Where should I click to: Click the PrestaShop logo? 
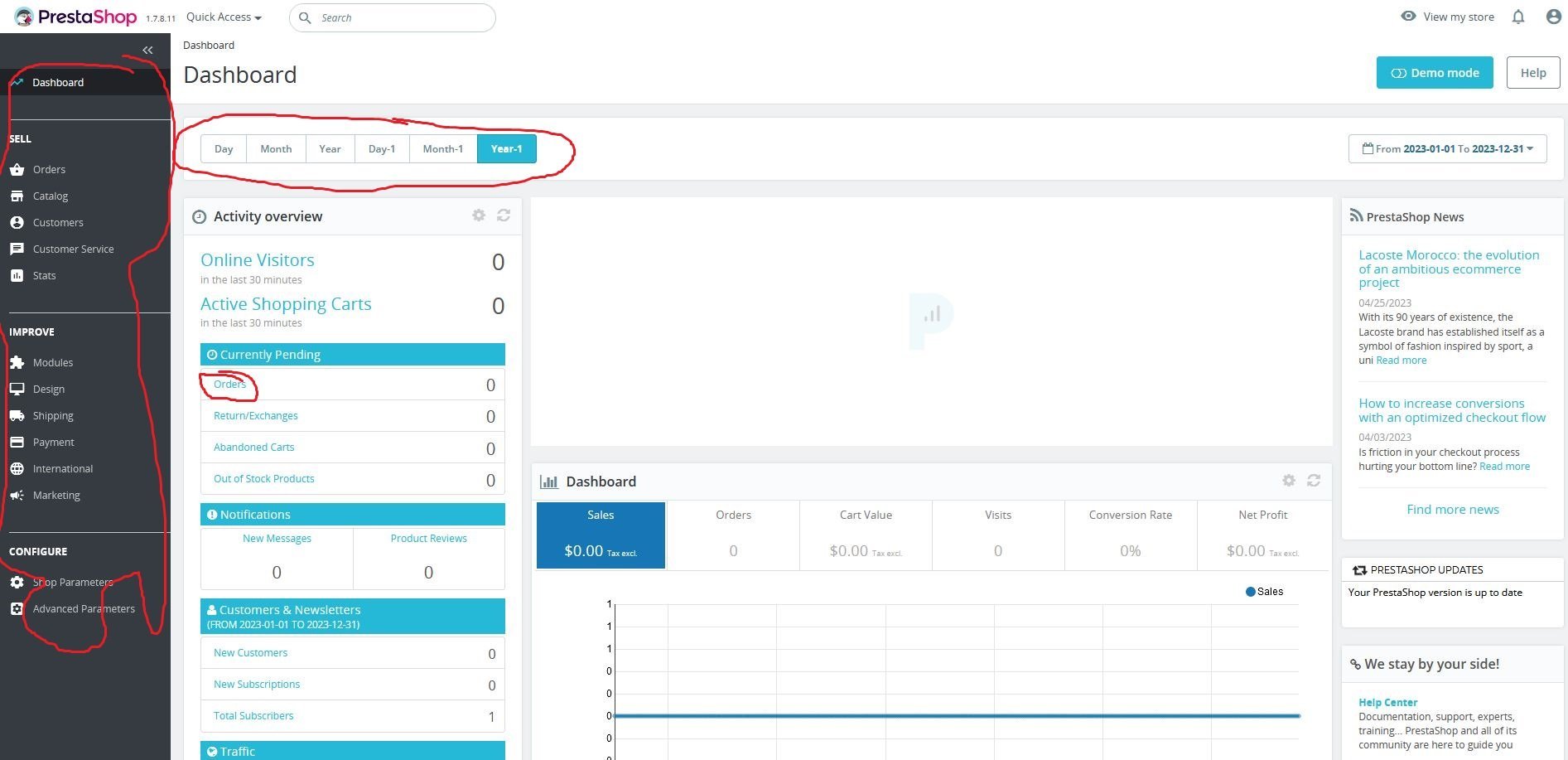(75, 17)
